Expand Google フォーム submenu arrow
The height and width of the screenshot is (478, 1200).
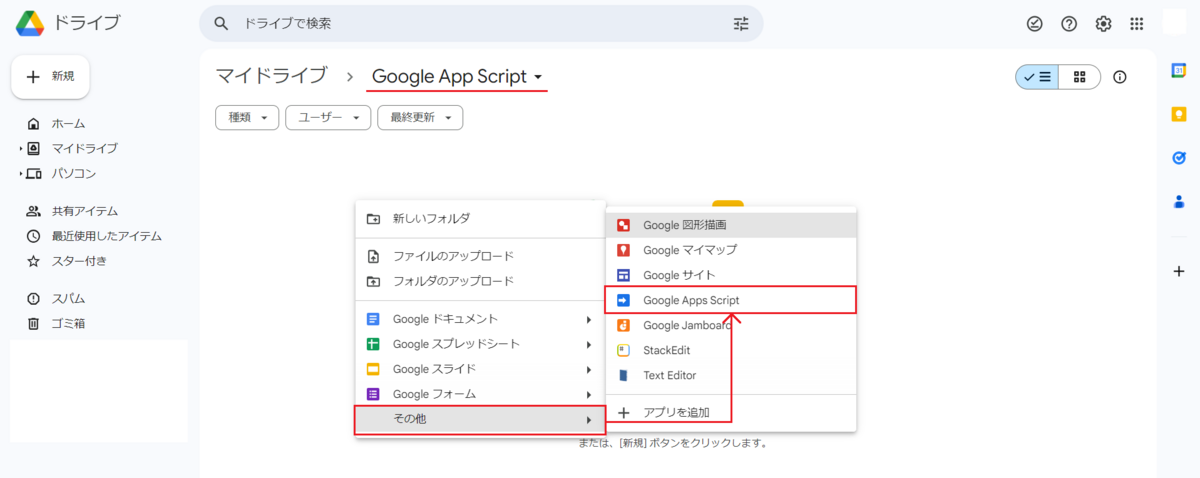click(x=589, y=394)
